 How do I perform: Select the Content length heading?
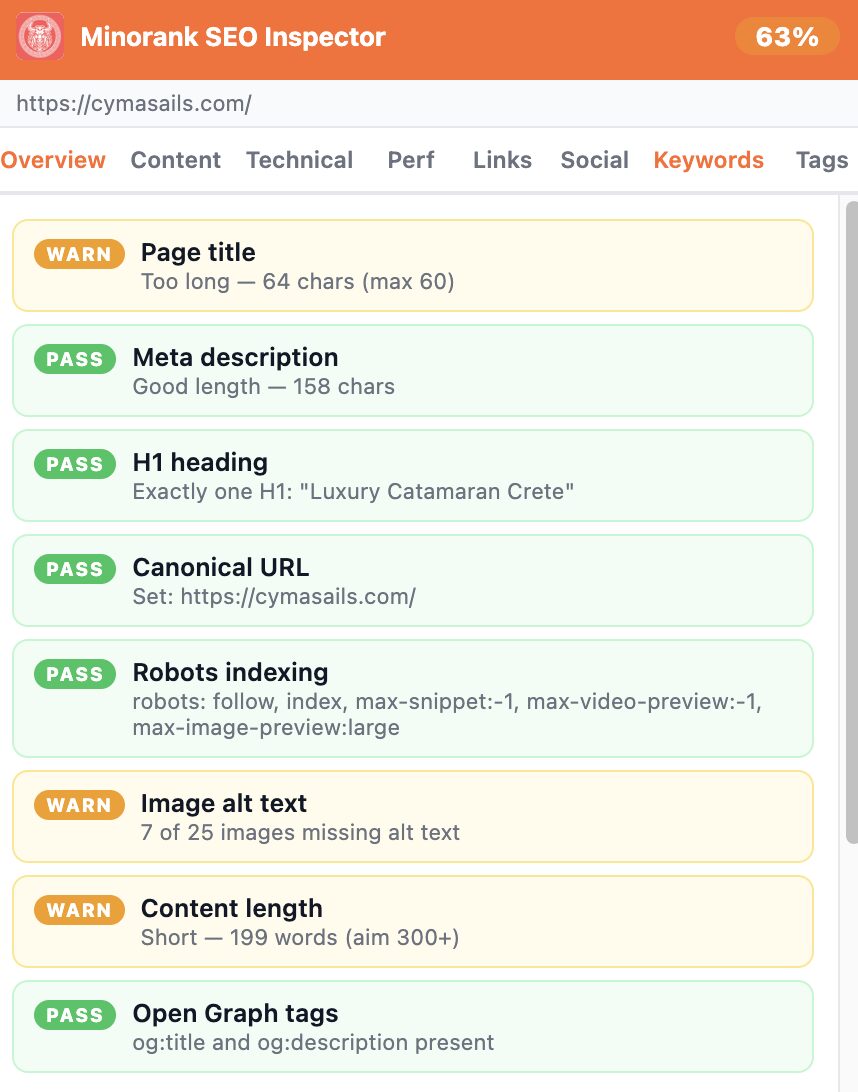(x=232, y=909)
